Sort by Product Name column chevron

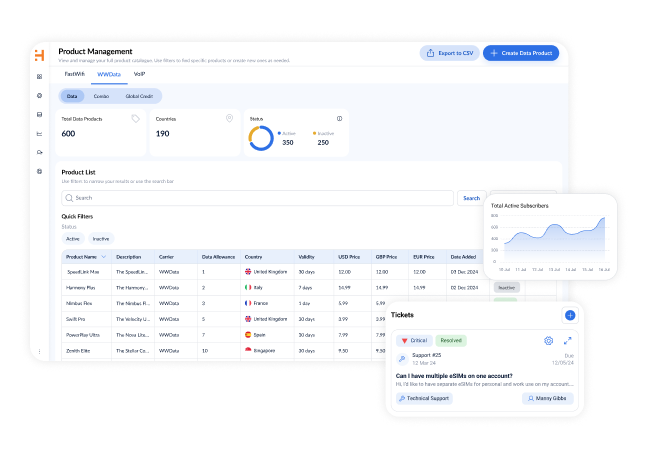coord(104,257)
